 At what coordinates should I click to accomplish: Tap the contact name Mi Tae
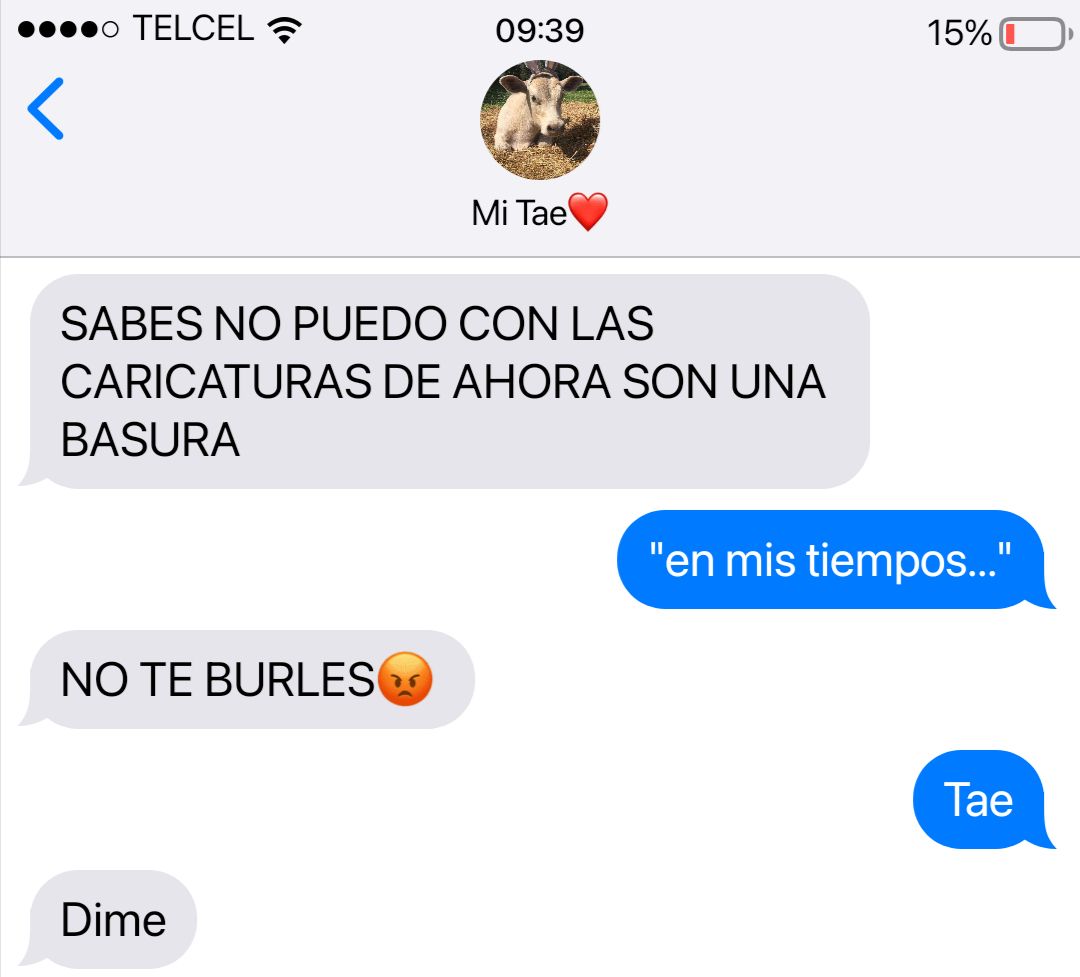(x=519, y=213)
